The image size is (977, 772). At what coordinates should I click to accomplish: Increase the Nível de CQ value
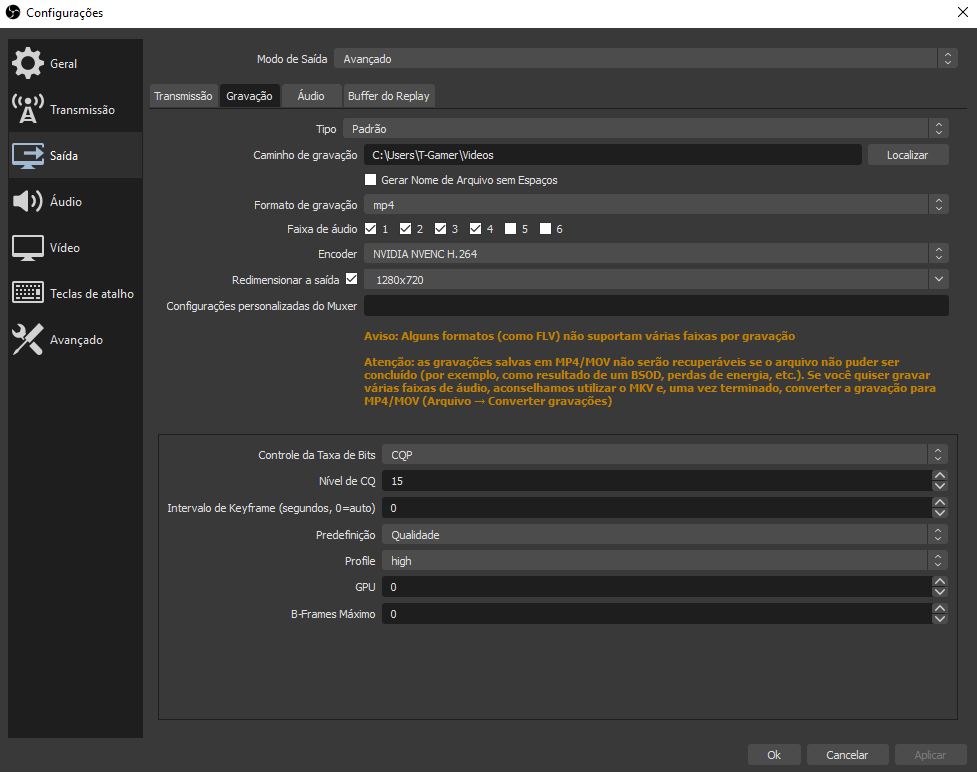click(939, 476)
